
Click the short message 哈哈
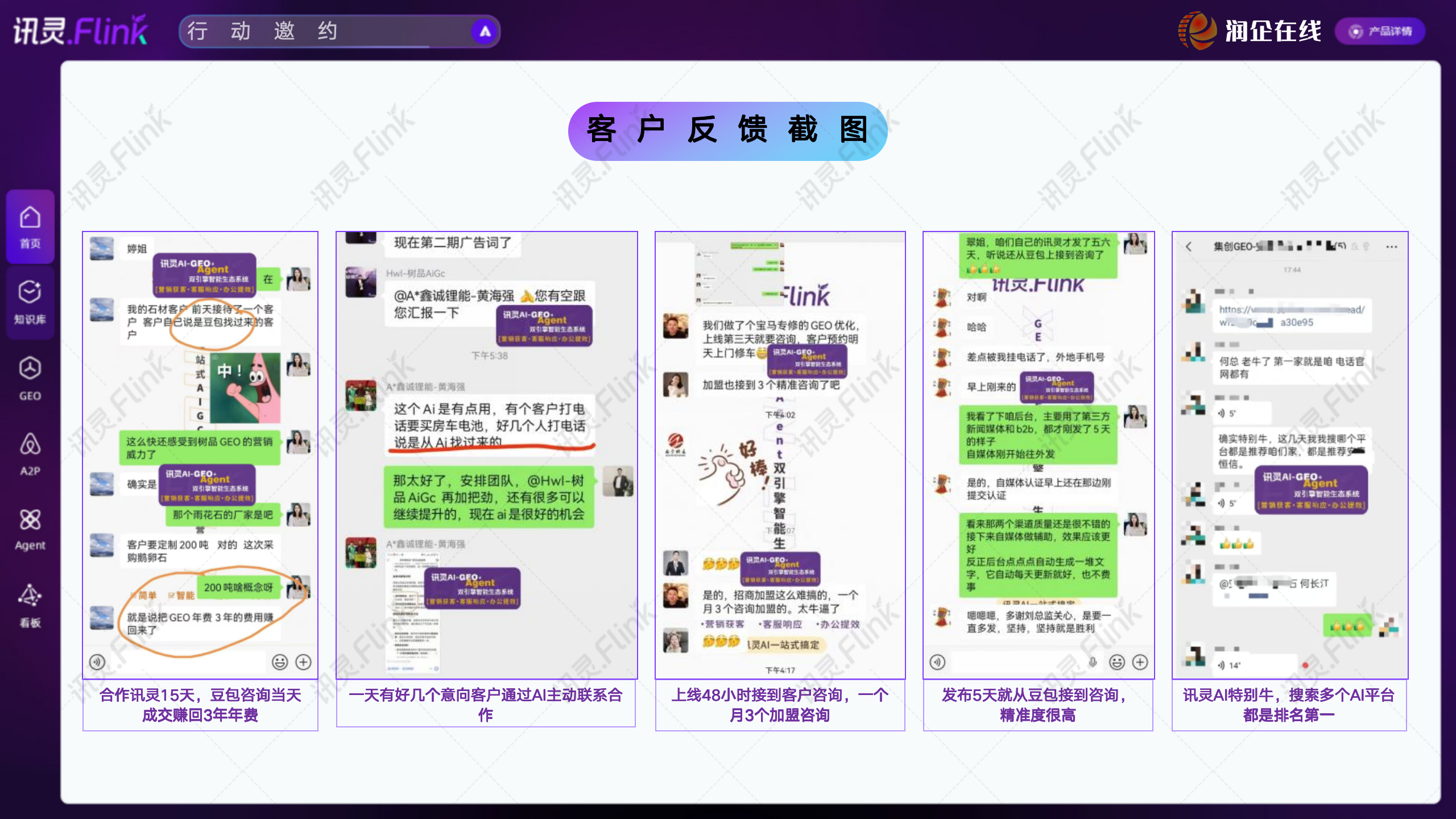pyautogui.click(x=977, y=327)
